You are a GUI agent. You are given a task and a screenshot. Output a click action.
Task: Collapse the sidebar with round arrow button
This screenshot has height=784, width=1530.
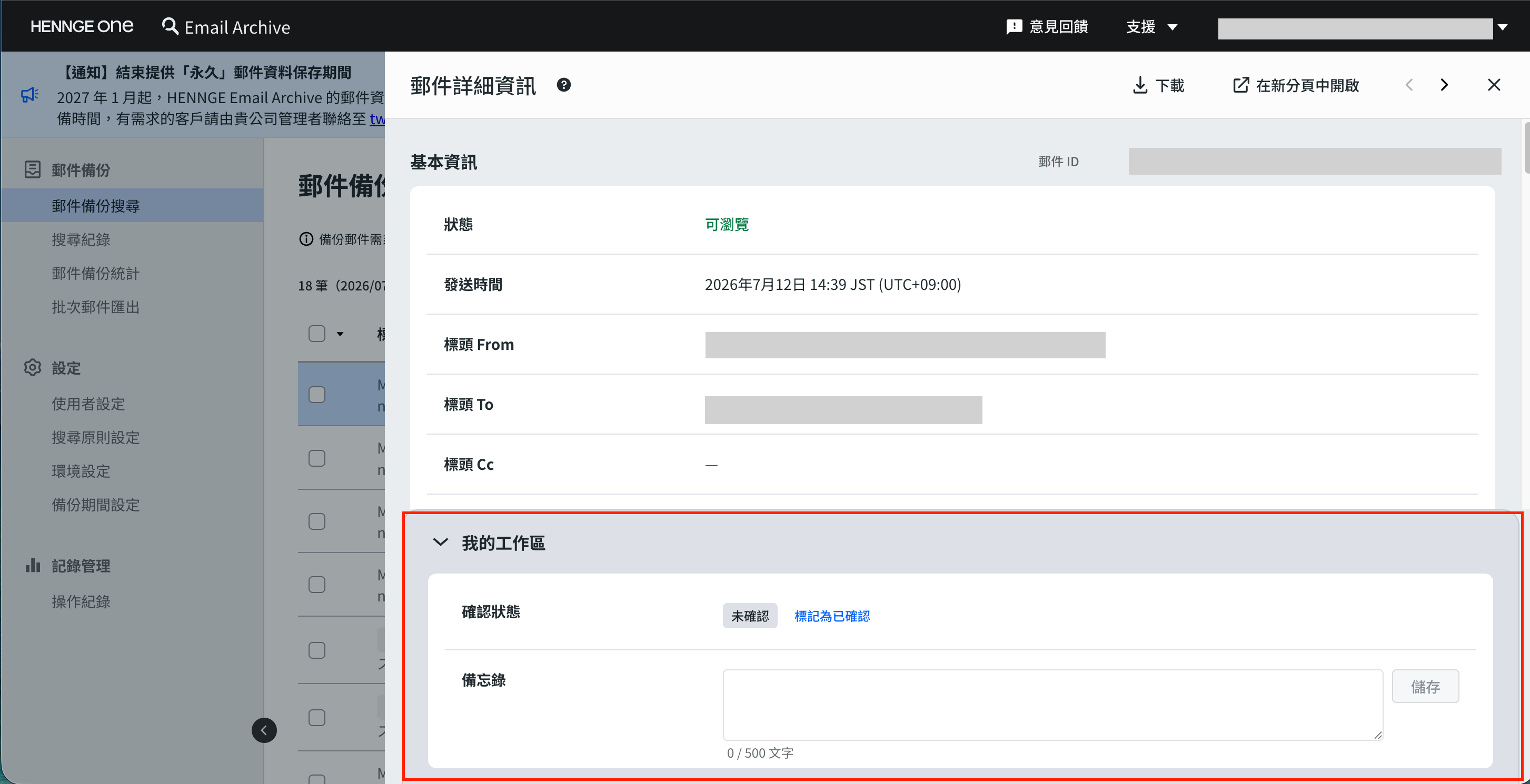pos(264,730)
